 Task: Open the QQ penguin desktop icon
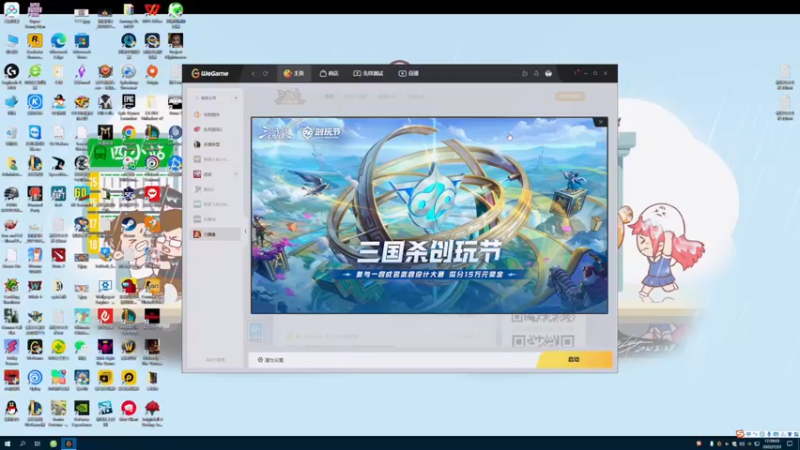[11, 412]
